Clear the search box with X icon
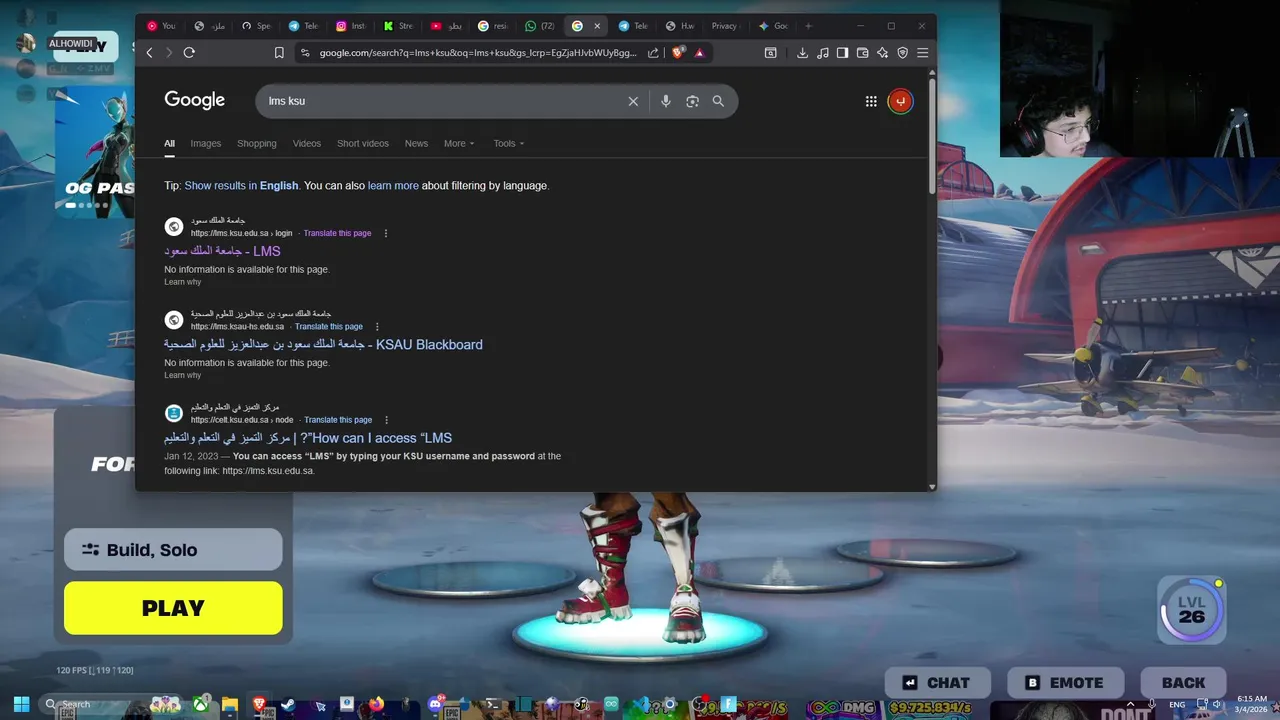Screen dimensions: 1280x720 (633, 101)
